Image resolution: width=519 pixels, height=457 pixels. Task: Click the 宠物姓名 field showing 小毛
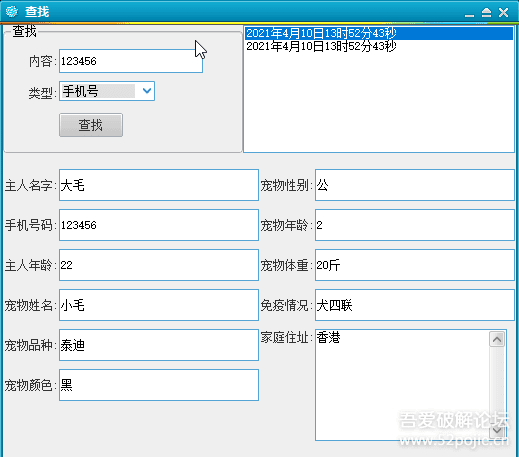point(159,305)
